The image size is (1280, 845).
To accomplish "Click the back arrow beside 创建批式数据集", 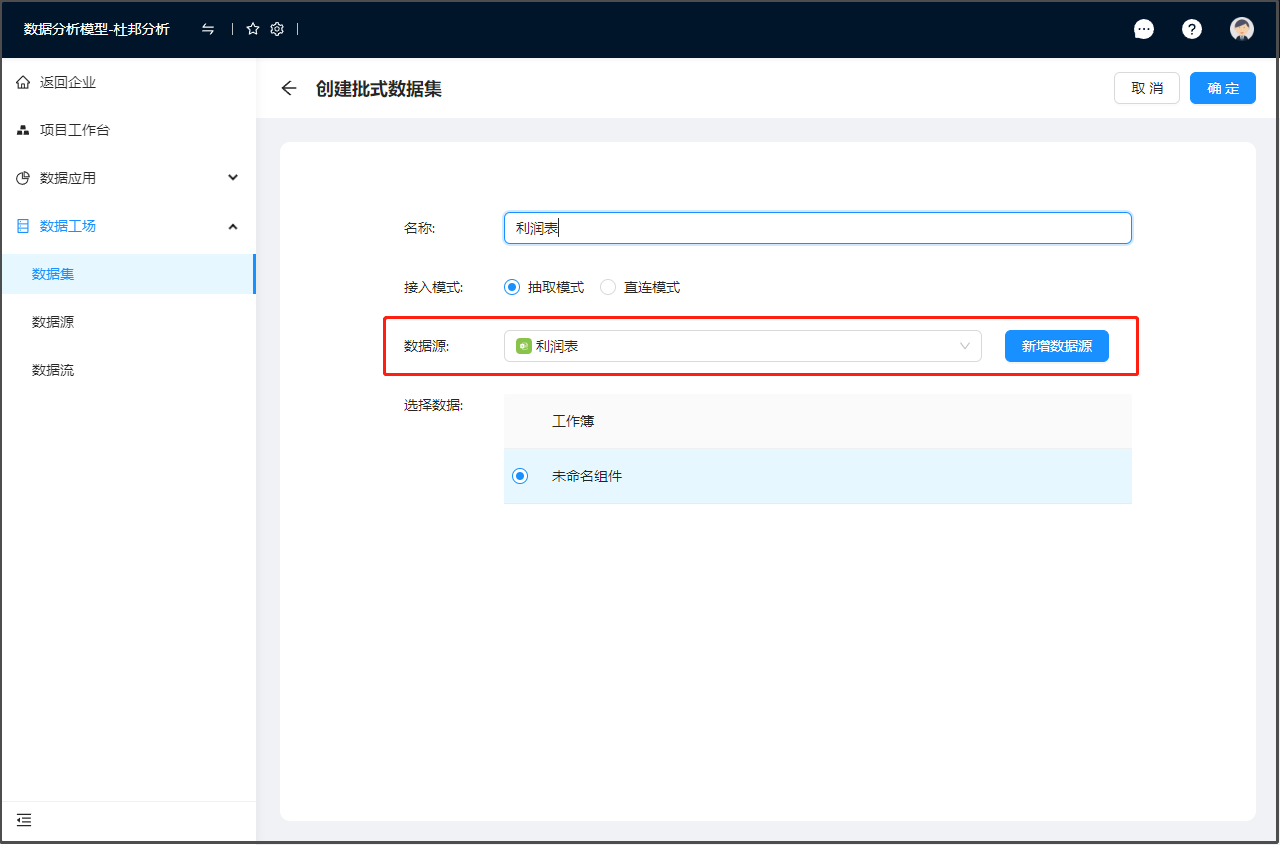I will (289, 88).
